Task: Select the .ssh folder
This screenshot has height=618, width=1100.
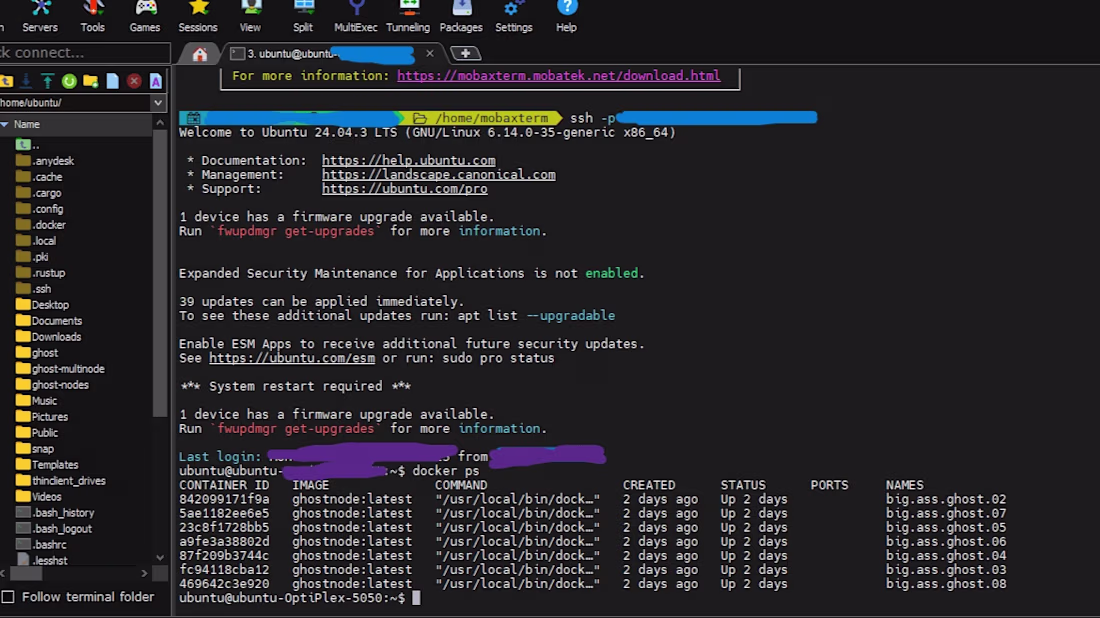Action: [x=34, y=289]
